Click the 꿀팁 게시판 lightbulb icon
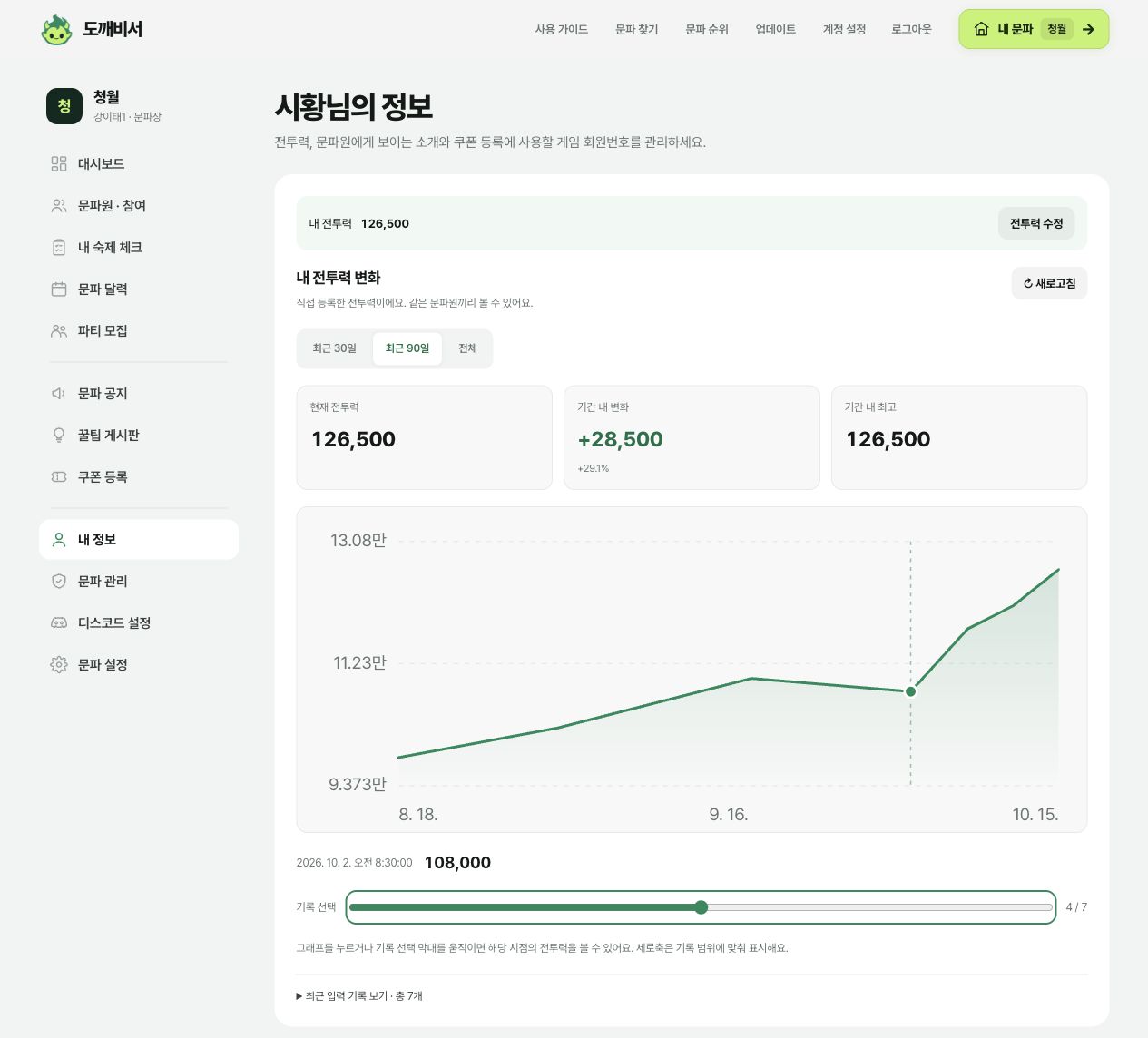 pyautogui.click(x=59, y=435)
